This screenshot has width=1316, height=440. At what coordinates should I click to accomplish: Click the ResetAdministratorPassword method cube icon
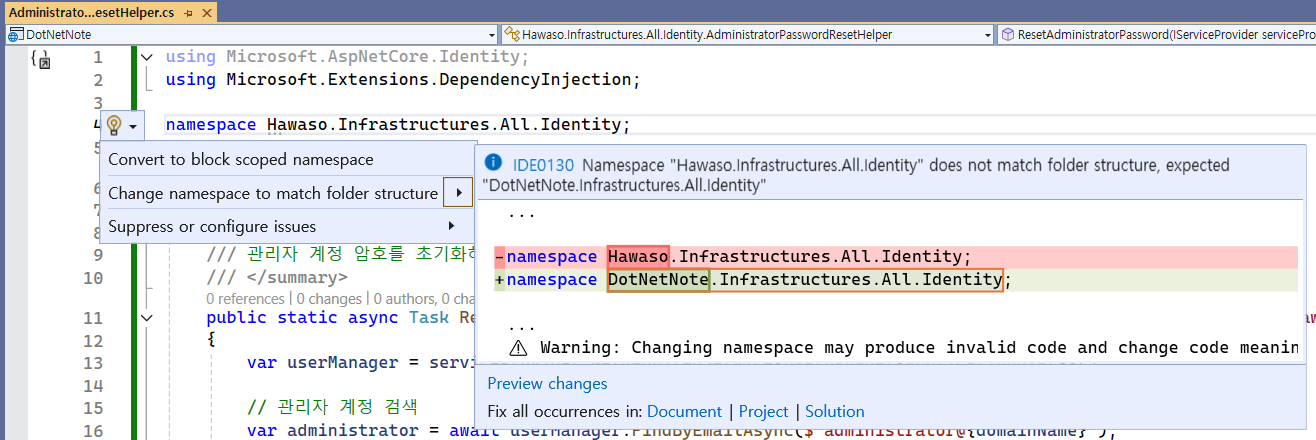(x=1007, y=34)
